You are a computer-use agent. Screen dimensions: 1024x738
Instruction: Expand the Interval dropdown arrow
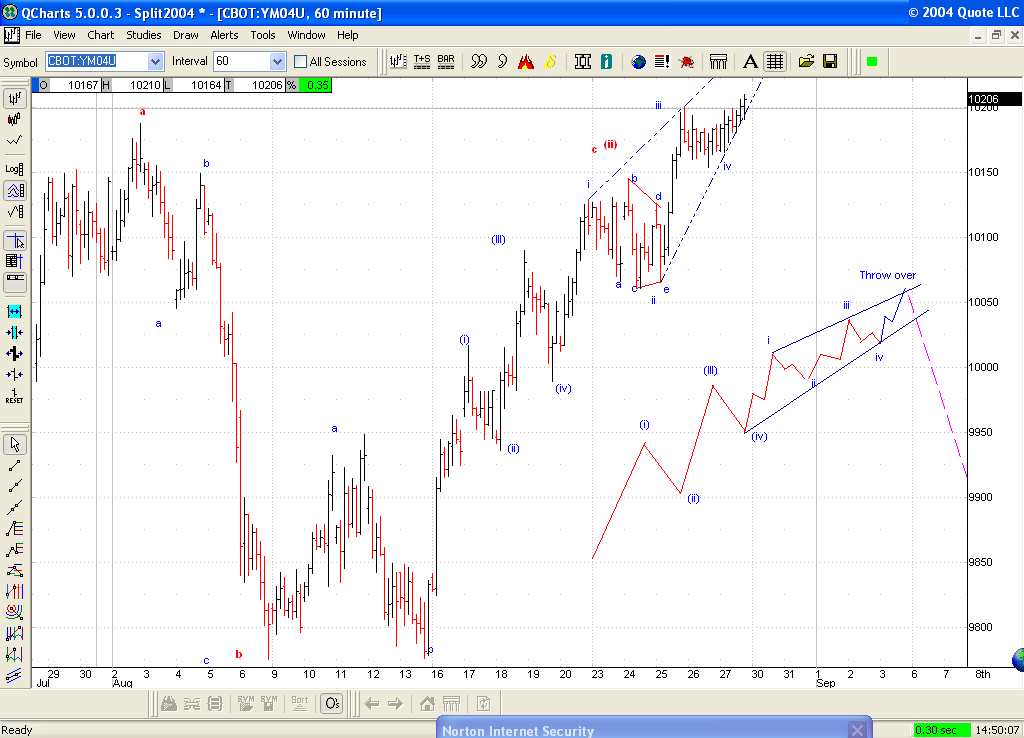pyautogui.click(x=278, y=62)
